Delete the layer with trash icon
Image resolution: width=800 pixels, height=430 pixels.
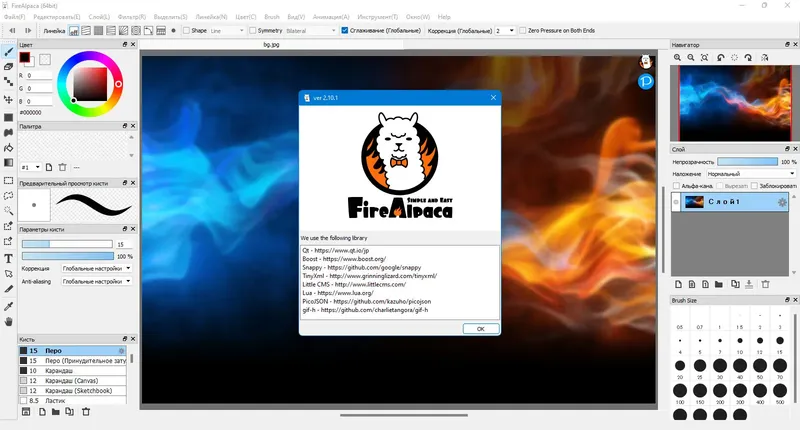765,284
